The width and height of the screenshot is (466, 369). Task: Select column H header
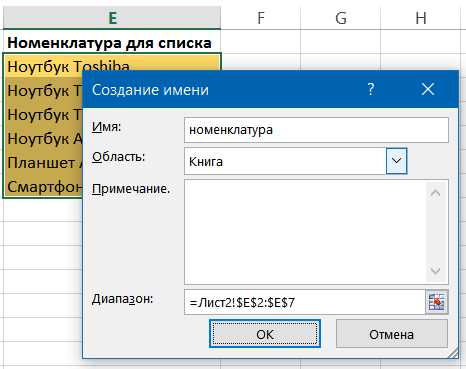(x=421, y=17)
